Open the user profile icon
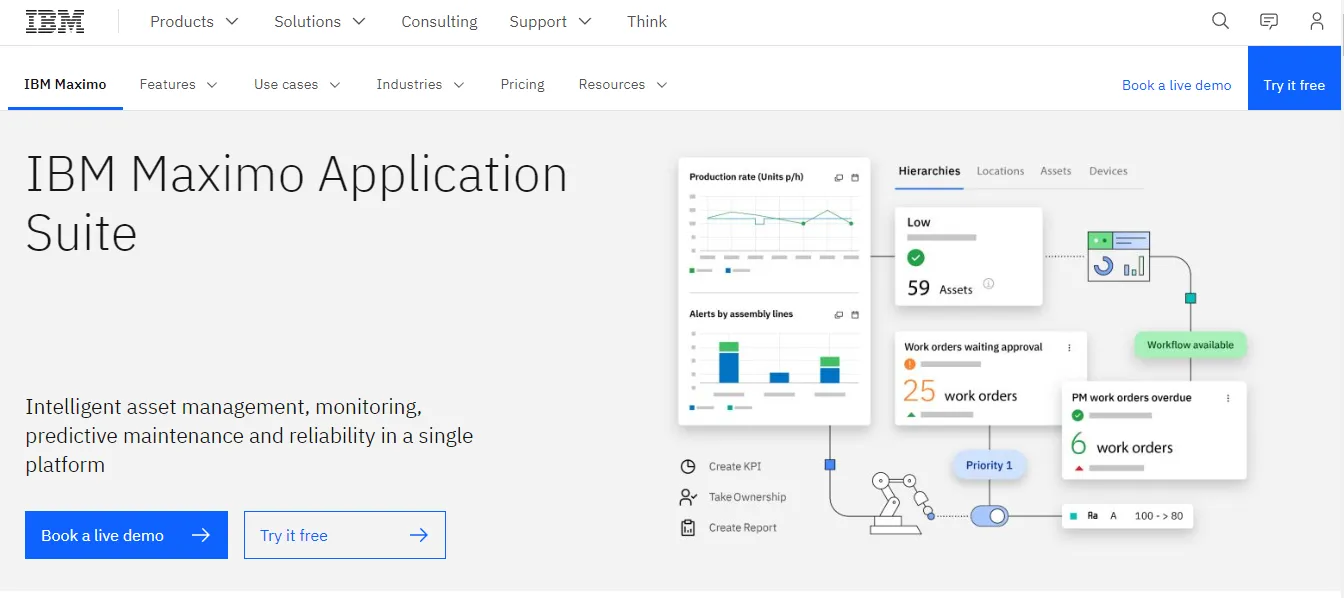Screen dimensions: 1344x598 pyautogui.click(x=1317, y=21)
